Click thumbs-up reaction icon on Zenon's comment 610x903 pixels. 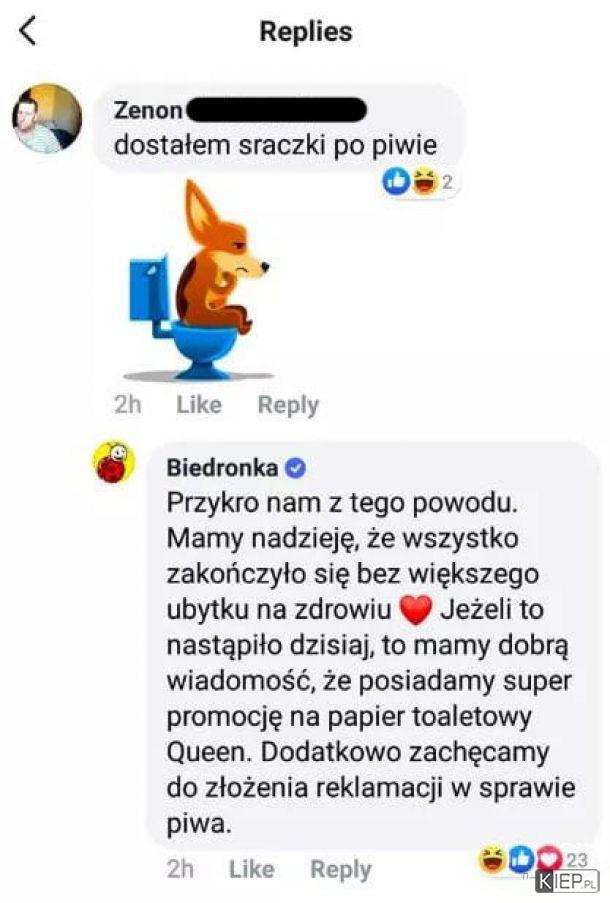pyautogui.click(x=396, y=182)
